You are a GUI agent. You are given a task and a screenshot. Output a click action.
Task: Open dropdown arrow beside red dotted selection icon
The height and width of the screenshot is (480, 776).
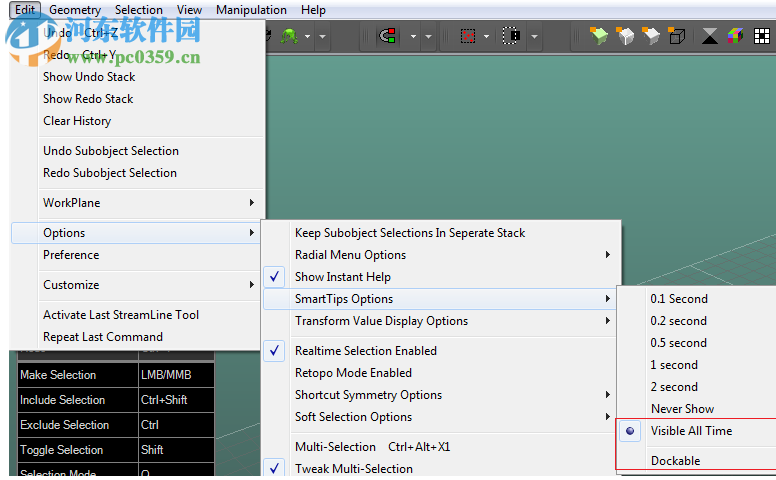coord(486,37)
